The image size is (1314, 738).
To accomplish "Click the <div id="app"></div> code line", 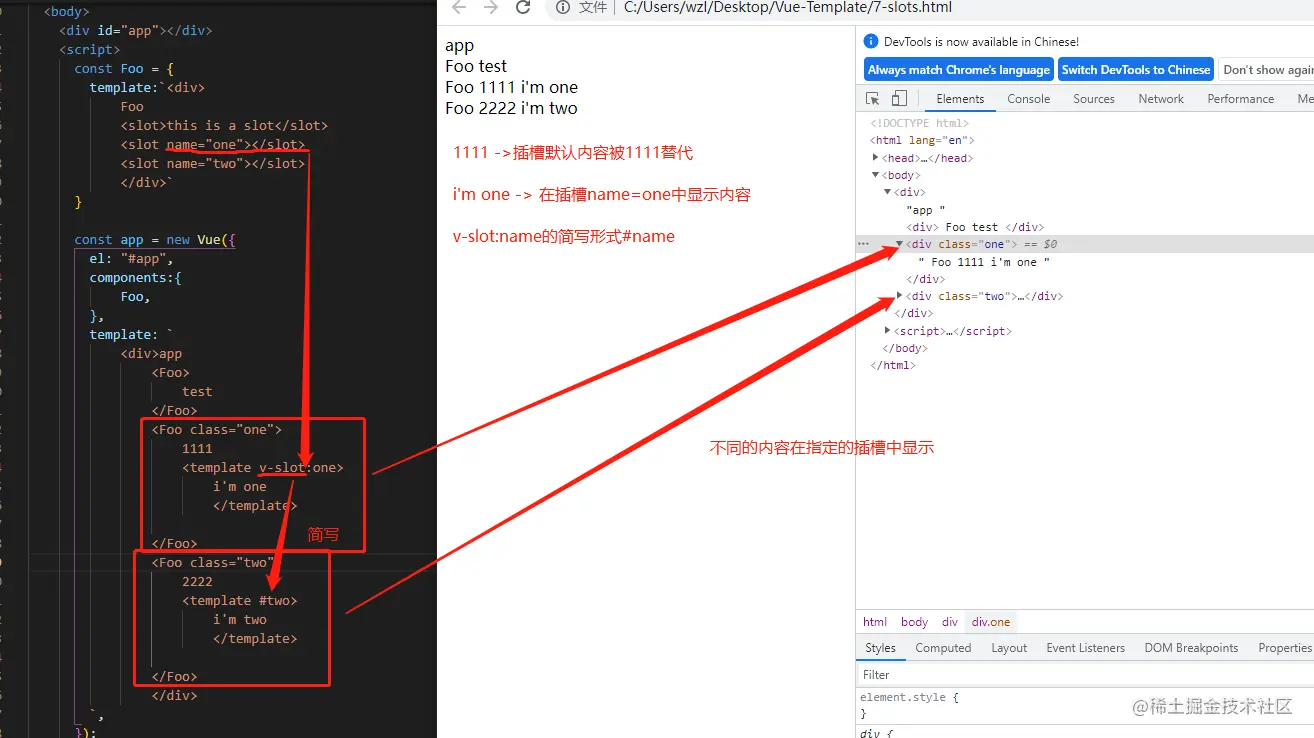I will pos(136,31).
